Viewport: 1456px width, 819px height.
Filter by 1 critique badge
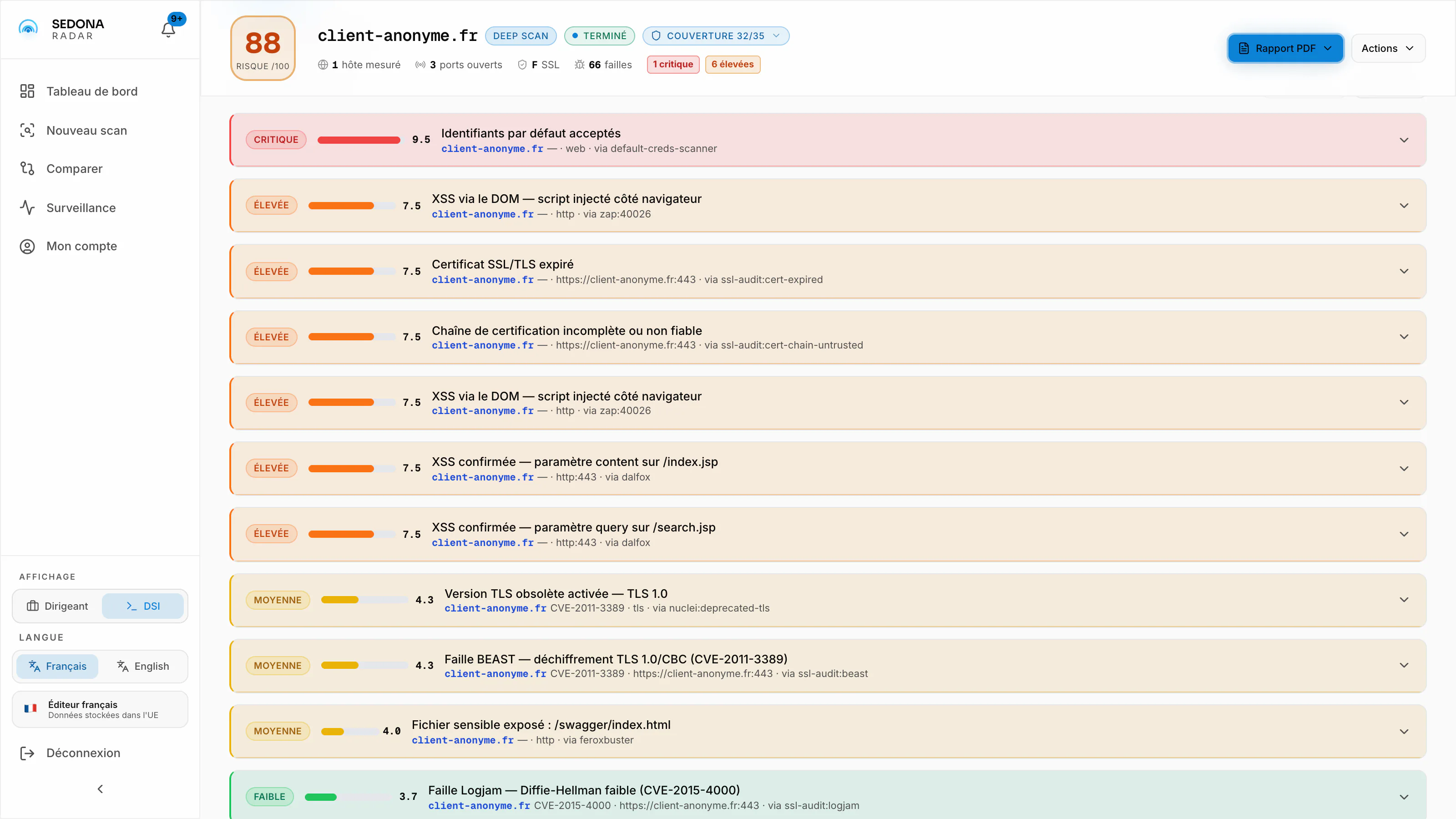[673, 65]
